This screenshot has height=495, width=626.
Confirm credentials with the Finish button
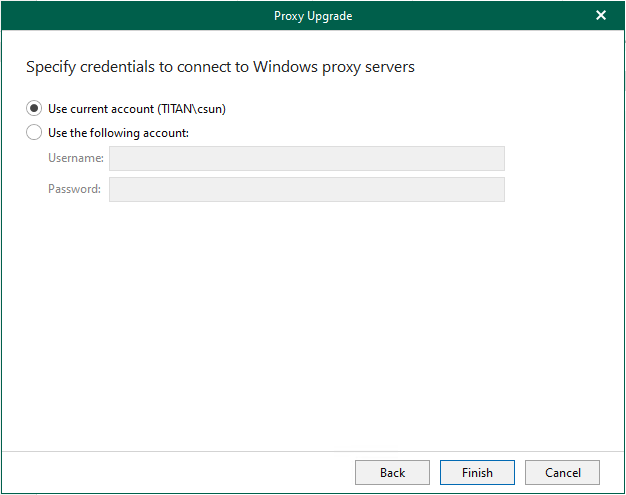[x=477, y=473]
